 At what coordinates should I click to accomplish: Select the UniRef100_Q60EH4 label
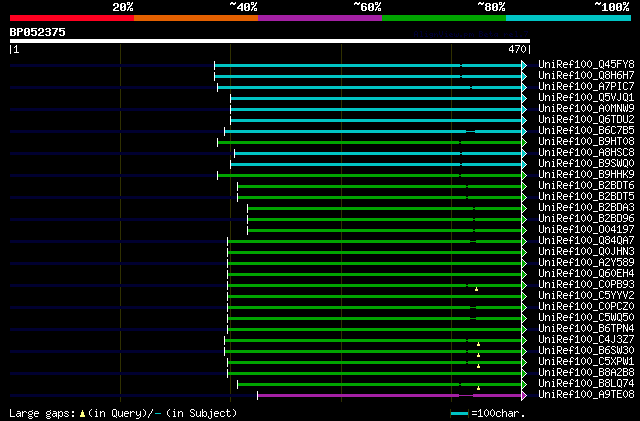586,274
